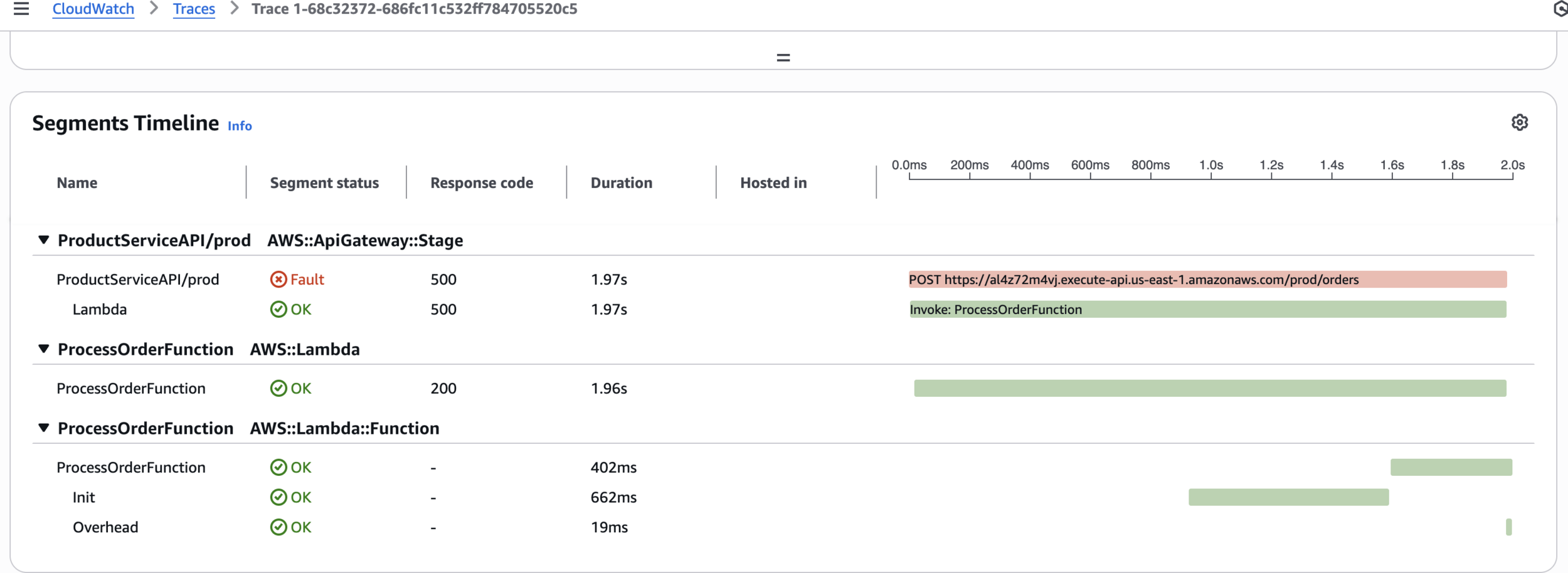Click the OK icon in the 1.96s ProcessOrderFunction row
1568x573 pixels.
[278, 388]
